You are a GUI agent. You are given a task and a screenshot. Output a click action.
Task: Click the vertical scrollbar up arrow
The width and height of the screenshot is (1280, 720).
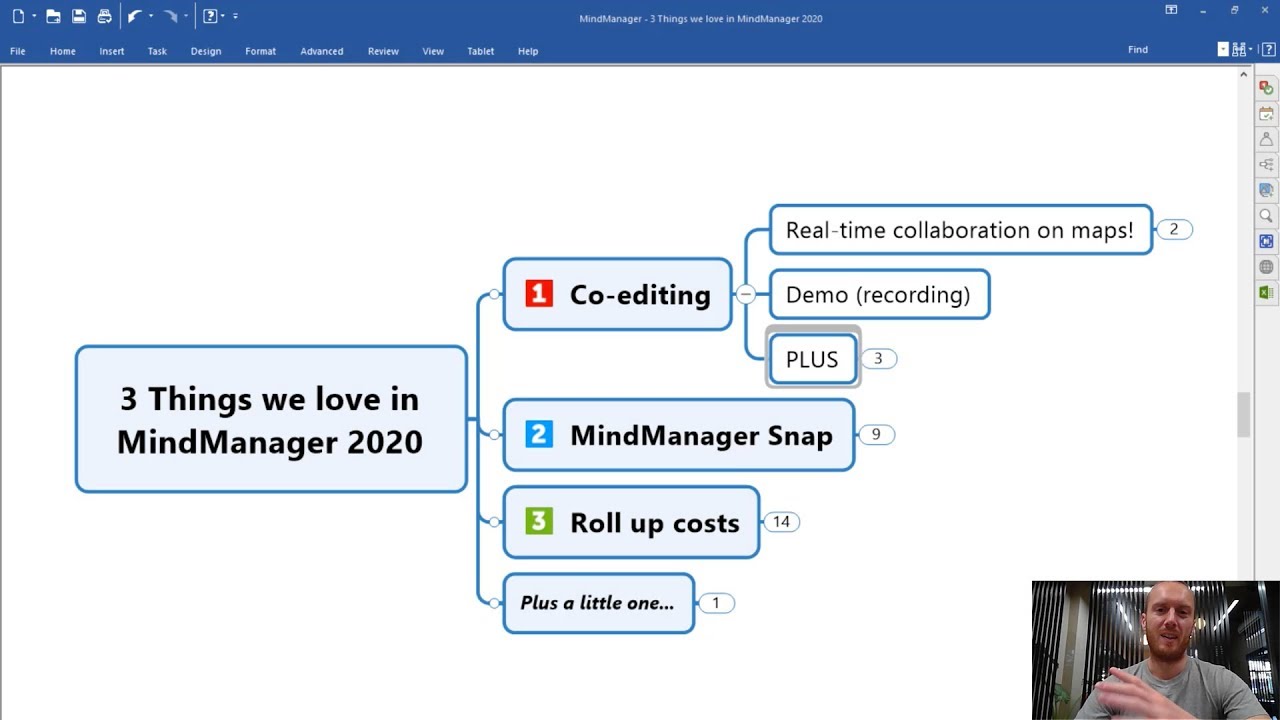1244,75
